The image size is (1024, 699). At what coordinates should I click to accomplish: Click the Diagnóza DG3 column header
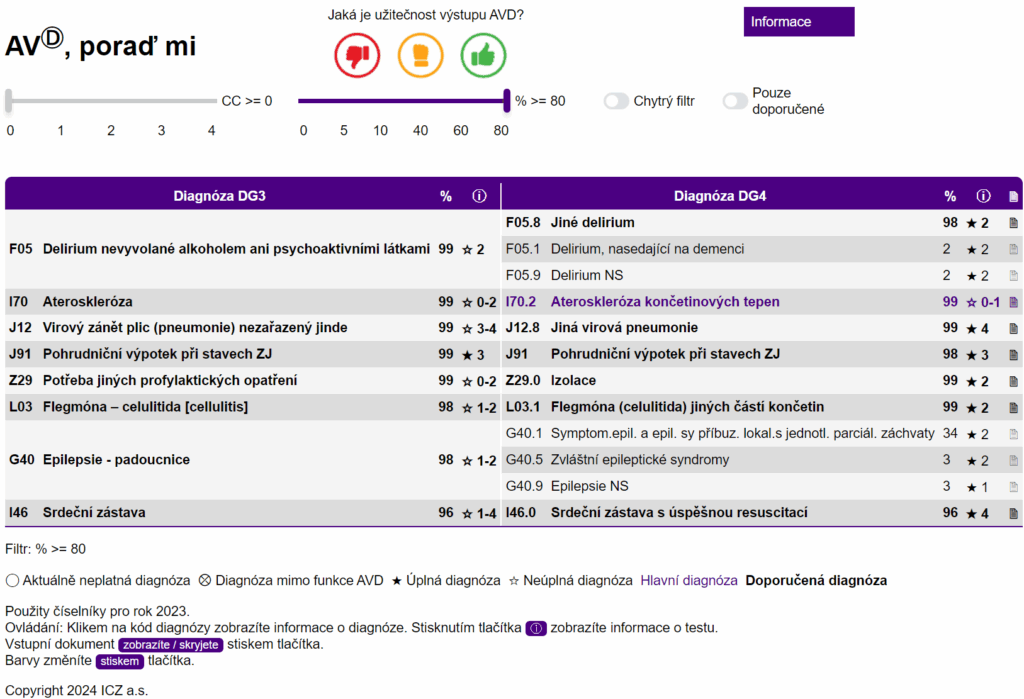tap(219, 196)
